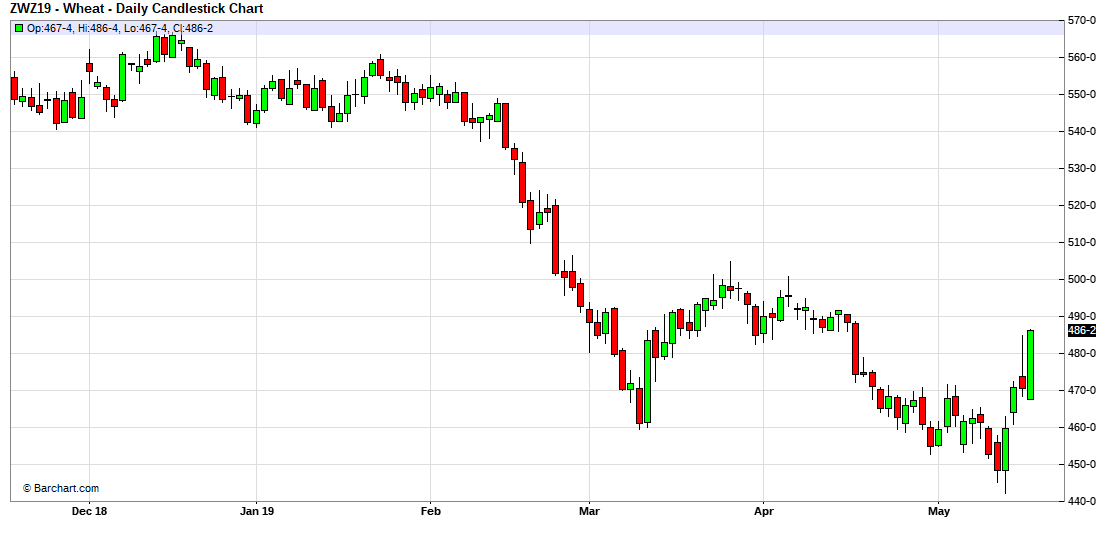Click the green legend swatch beside Op:467-4
The width and height of the screenshot is (1106, 542).
[19, 28]
